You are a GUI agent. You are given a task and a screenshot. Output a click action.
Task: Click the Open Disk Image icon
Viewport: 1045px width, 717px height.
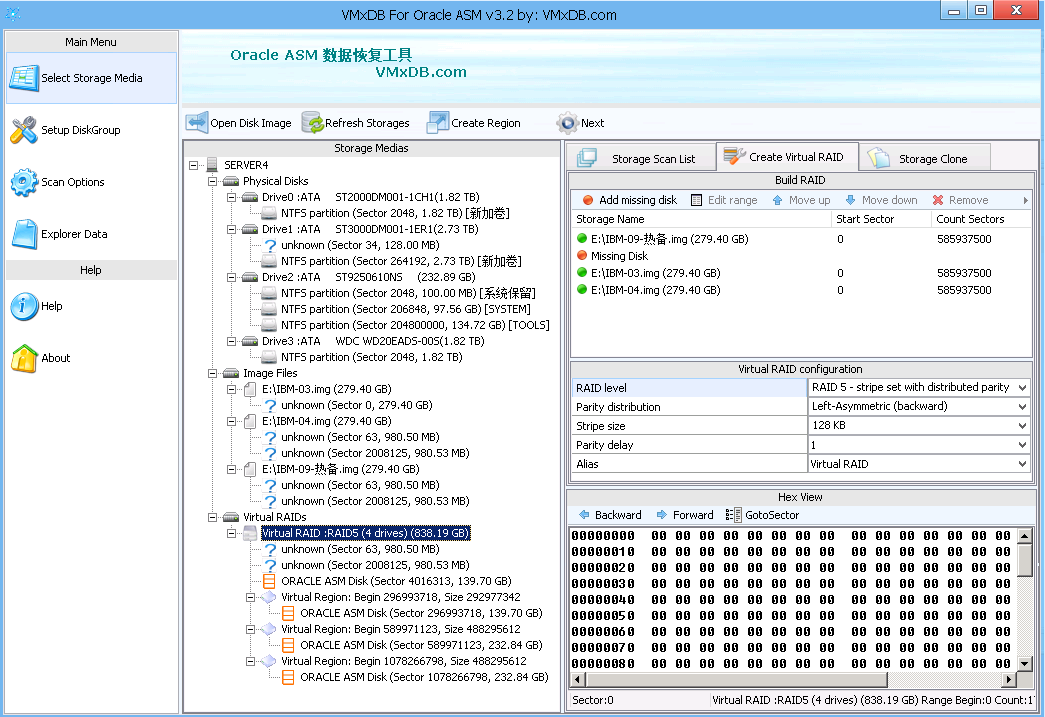197,123
